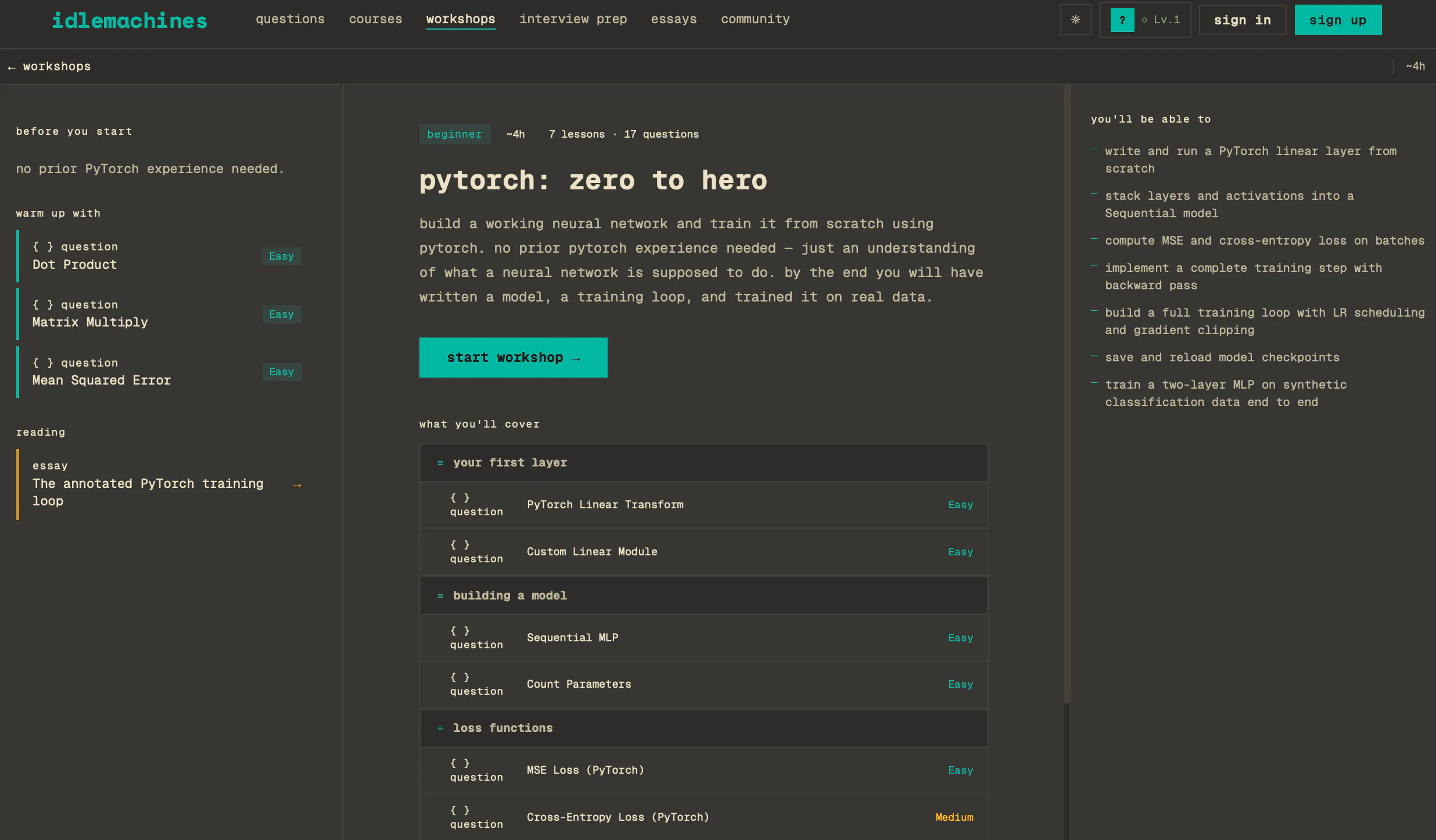Open the MSE Loss (PyTorch) question row
Image resolution: width=1436 pixels, height=840 pixels.
(x=703, y=770)
